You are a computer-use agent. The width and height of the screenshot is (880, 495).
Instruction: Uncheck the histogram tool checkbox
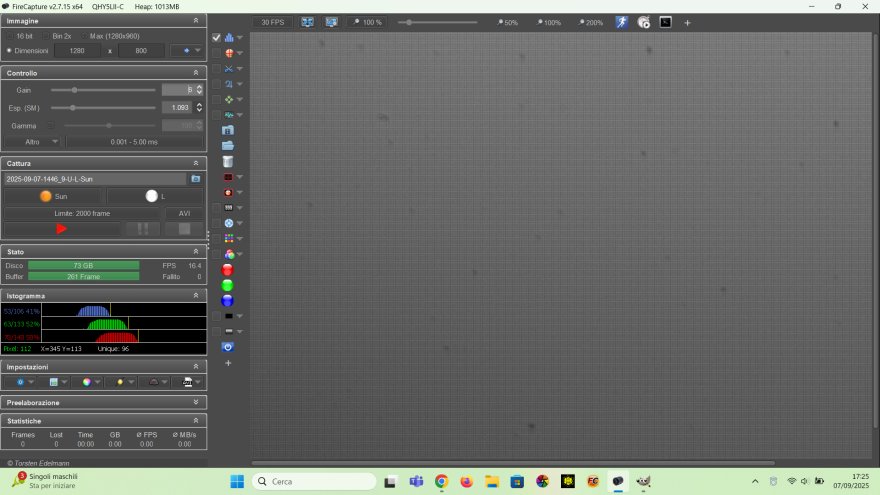216,38
